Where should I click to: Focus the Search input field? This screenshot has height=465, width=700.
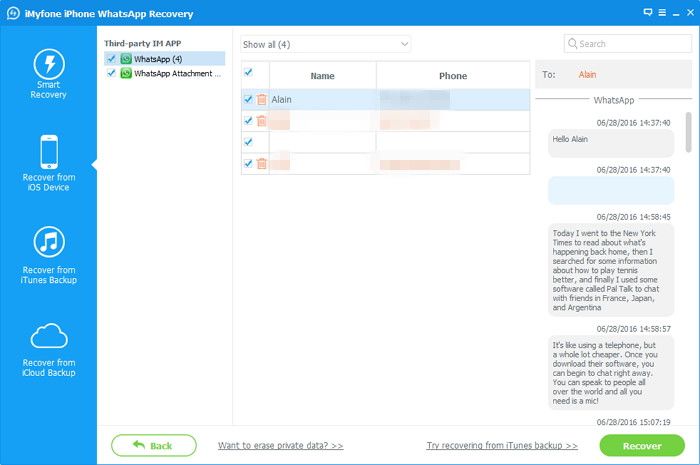pyautogui.click(x=628, y=44)
